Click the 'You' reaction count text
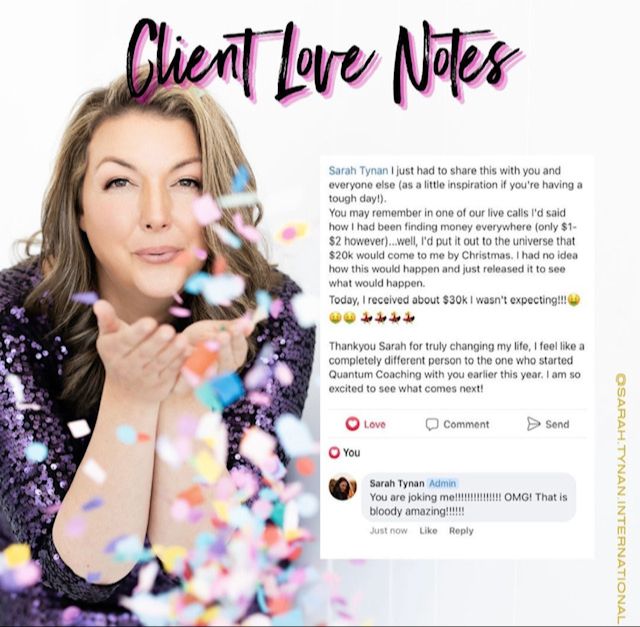Image resolution: width=640 pixels, height=627 pixels. 351,453
